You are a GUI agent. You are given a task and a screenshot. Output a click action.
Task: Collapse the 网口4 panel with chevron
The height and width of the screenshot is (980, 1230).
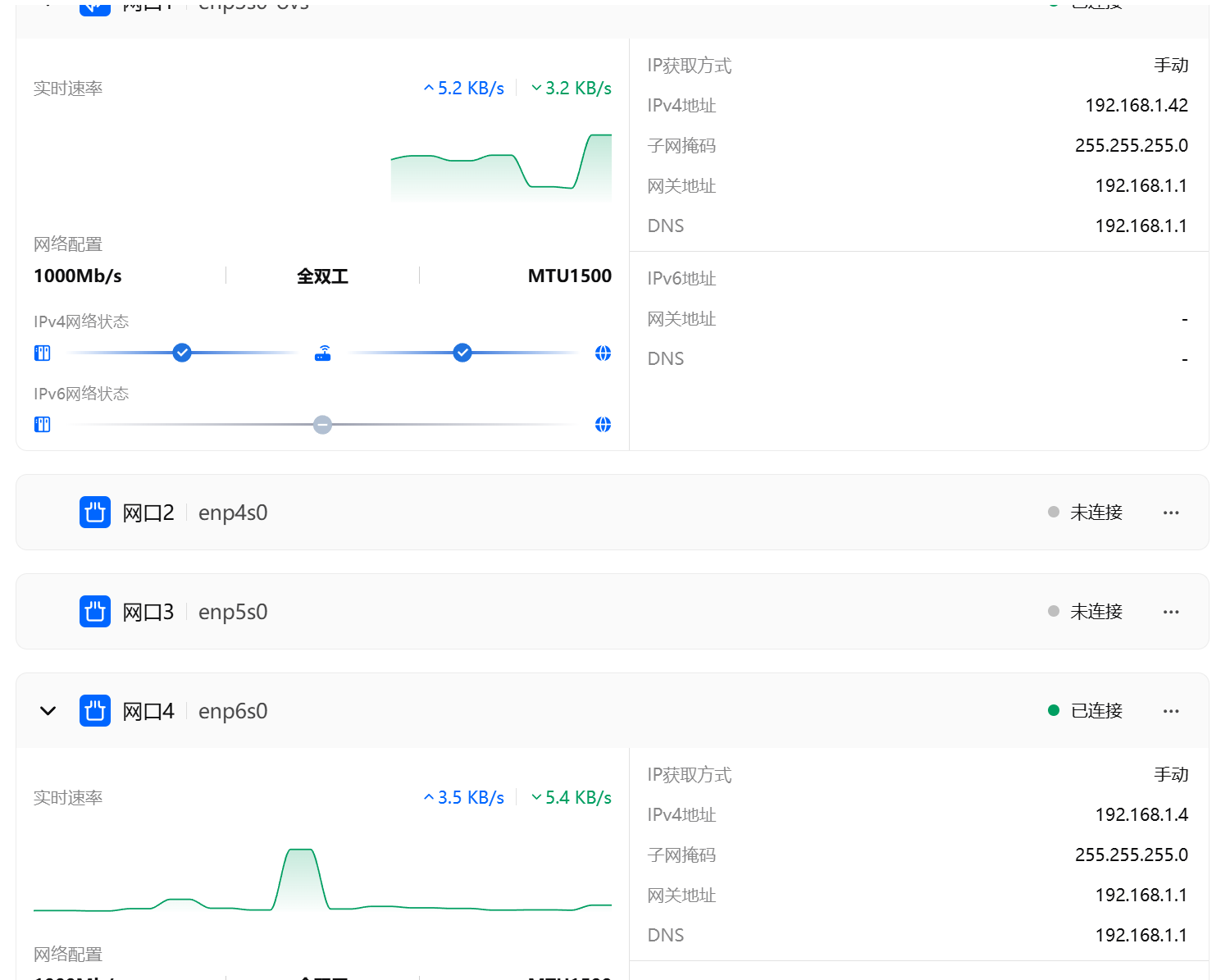tap(48, 711)
